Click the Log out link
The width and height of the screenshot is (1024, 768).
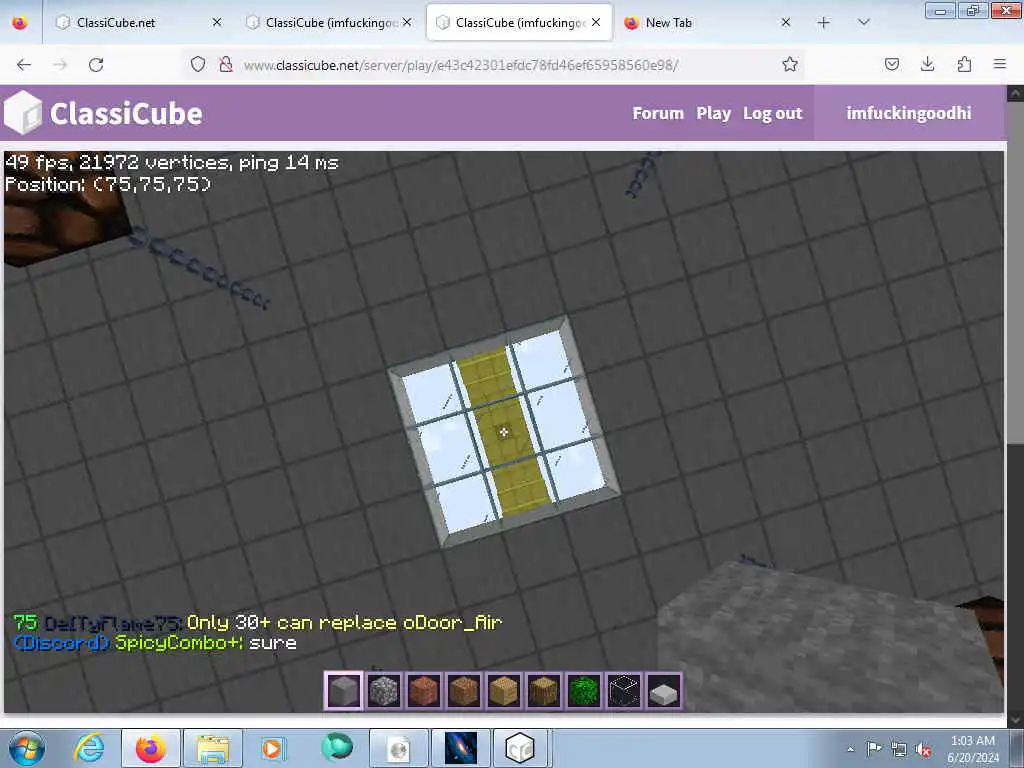773,113
